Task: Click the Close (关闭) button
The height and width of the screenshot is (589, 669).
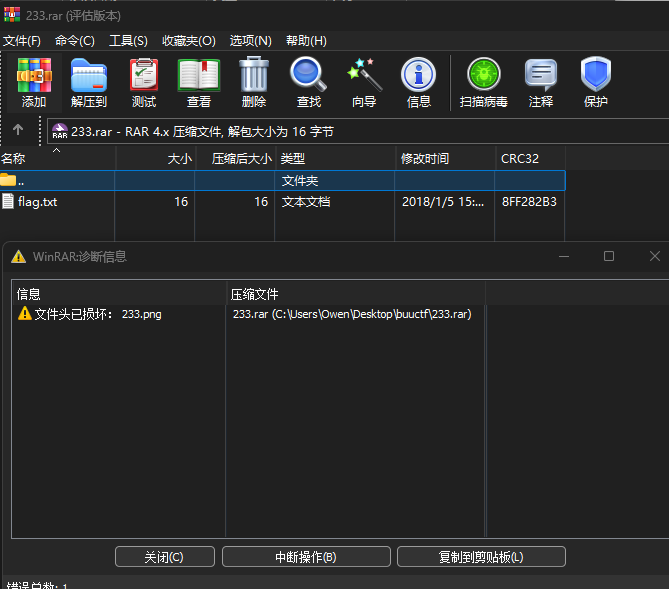Action: (165, 557)
